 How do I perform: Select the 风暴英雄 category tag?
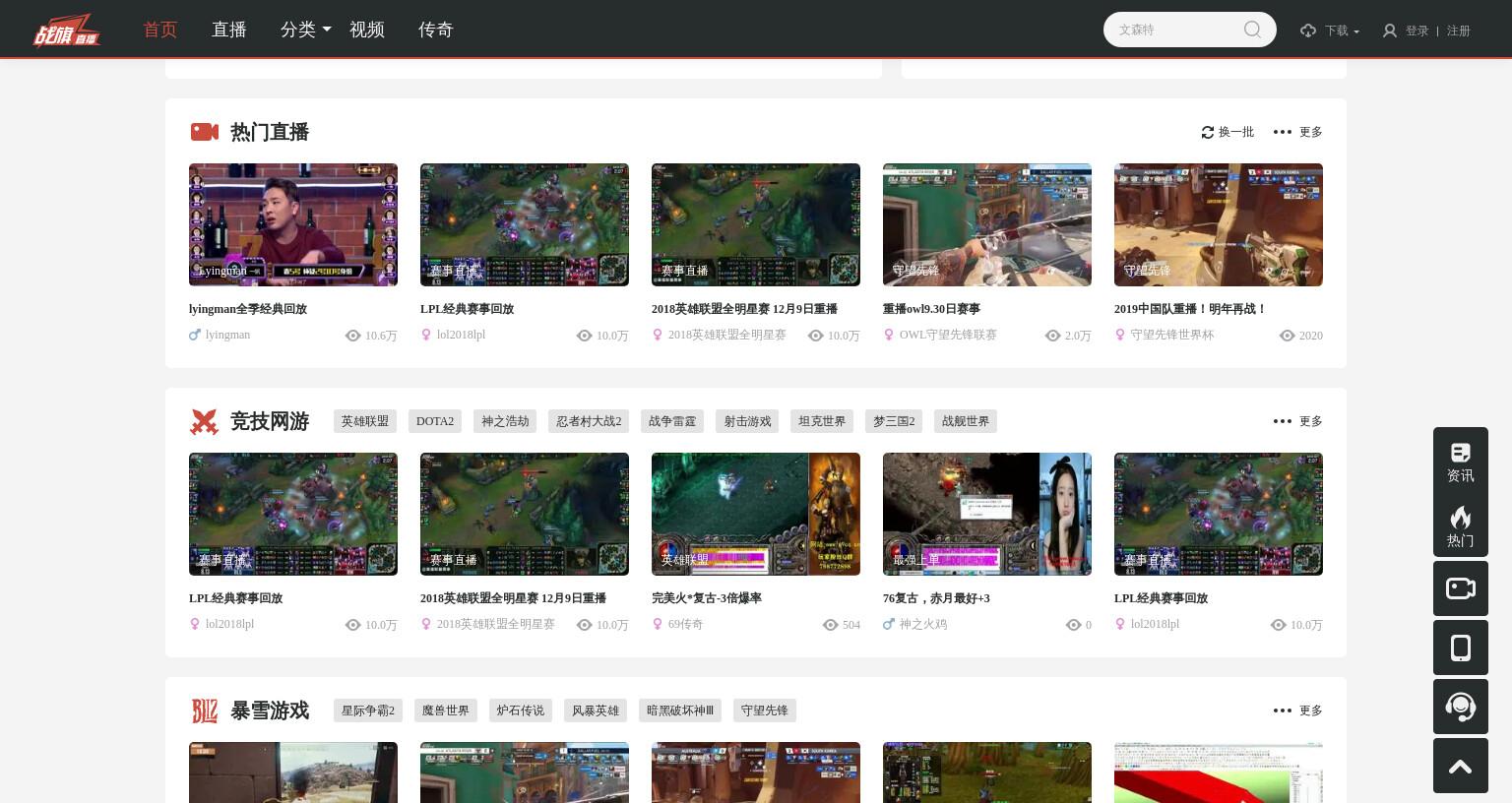coord(596,710)
